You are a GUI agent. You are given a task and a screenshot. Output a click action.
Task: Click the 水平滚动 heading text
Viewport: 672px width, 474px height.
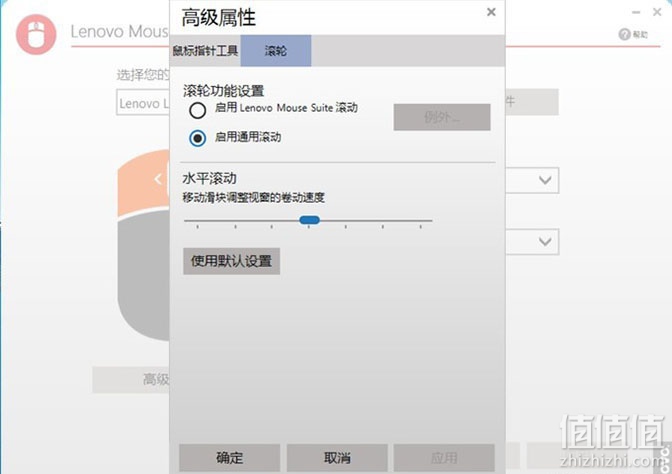(x=209, y=178)
